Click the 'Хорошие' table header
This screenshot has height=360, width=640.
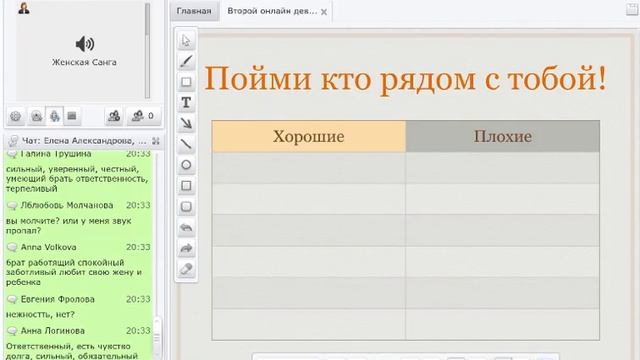[309, 136]
